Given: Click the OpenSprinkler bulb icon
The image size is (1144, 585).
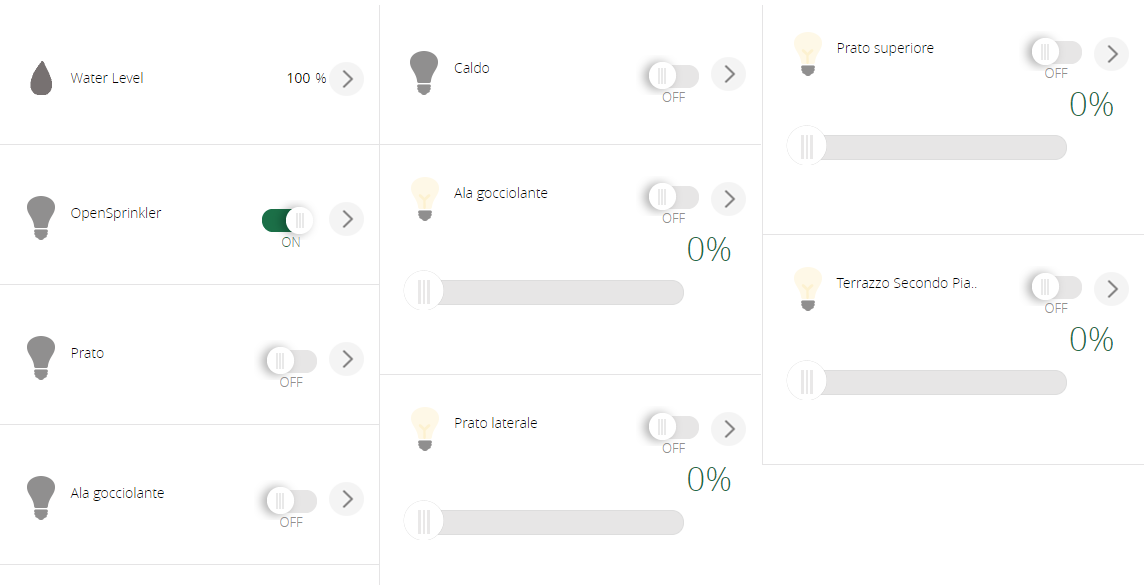Looking at the screenshot, I should 41,217.
